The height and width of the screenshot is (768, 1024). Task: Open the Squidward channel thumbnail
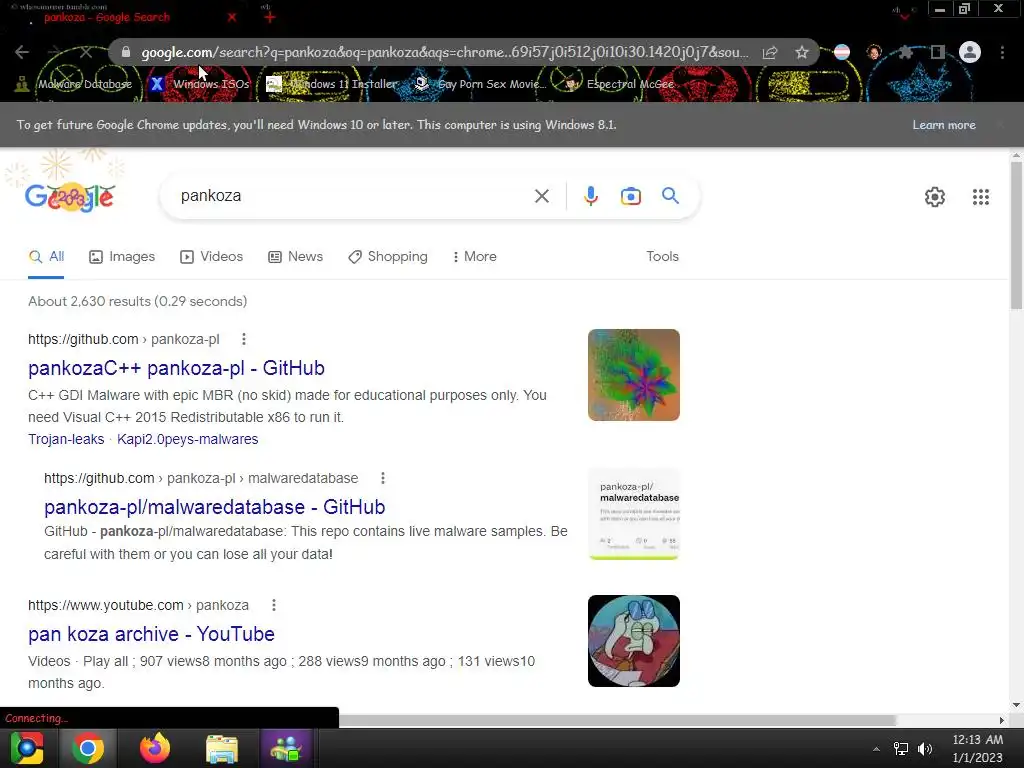[x=633, y=641]
